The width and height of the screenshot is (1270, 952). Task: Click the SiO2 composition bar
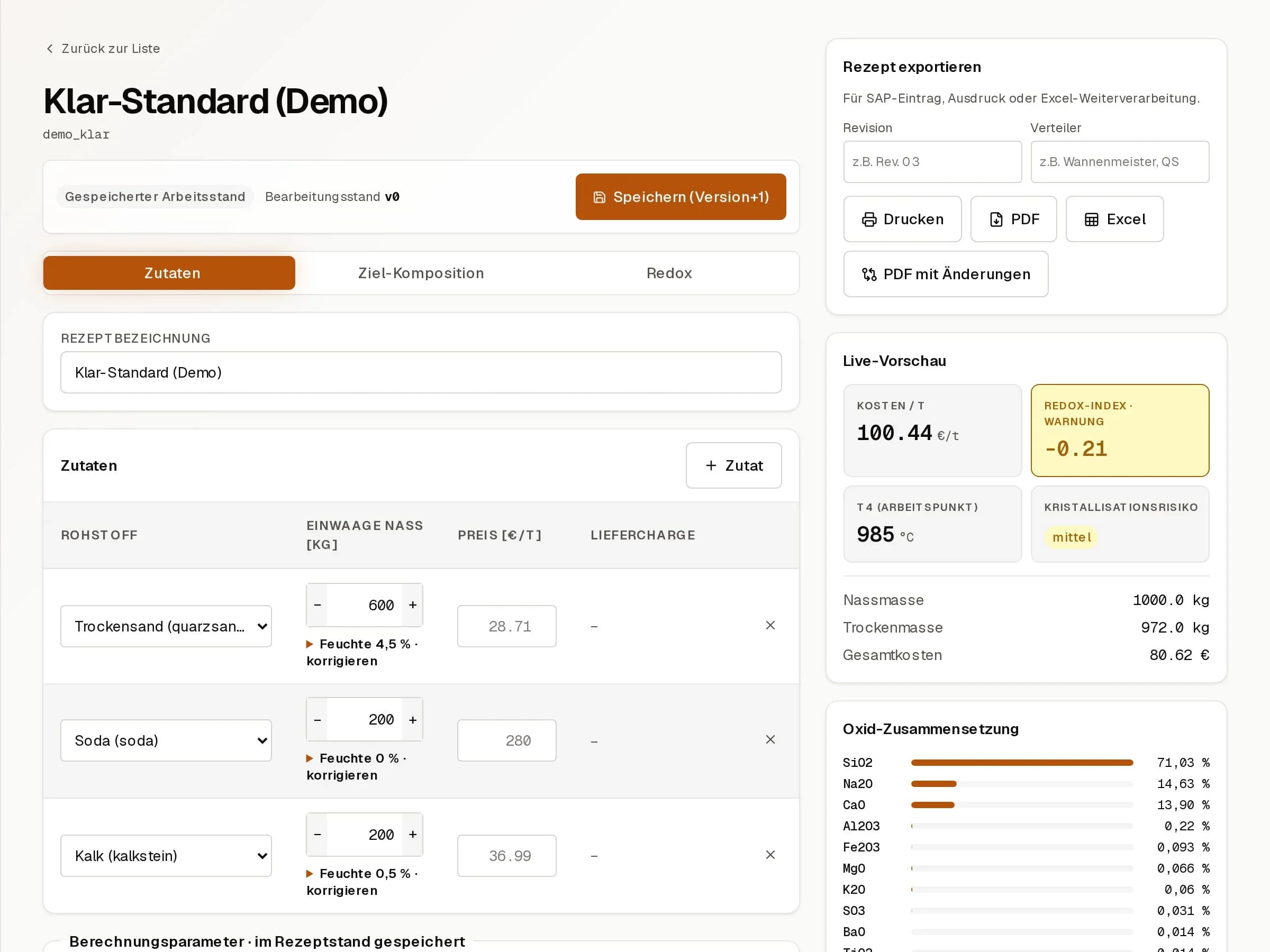pyautogui.click(x=1022, y=763)
